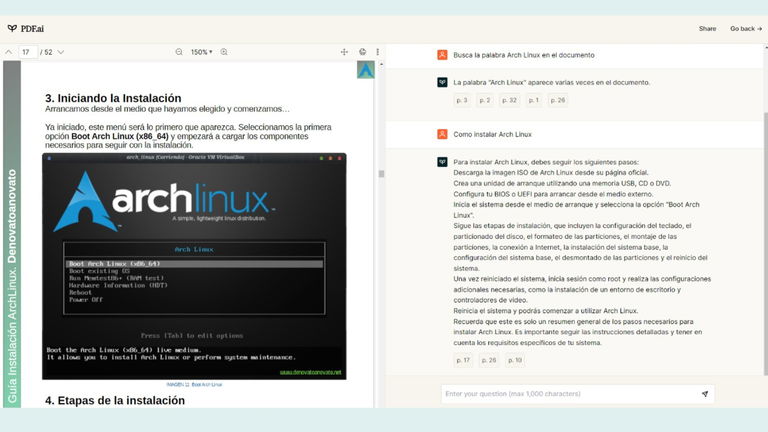Click heading "4. Etapas de la instalación"
The width and height of the screenshot is (768, 432).
[115, 401]
